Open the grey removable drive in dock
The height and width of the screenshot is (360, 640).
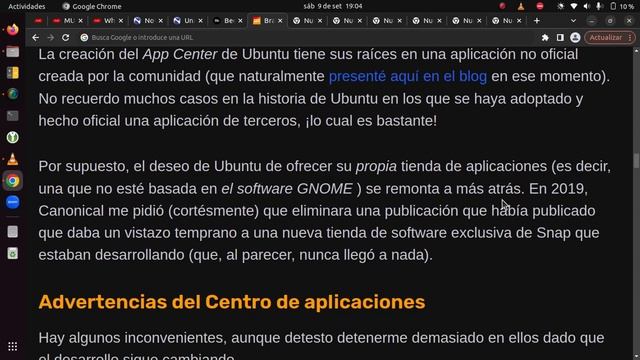coord(13,231)
